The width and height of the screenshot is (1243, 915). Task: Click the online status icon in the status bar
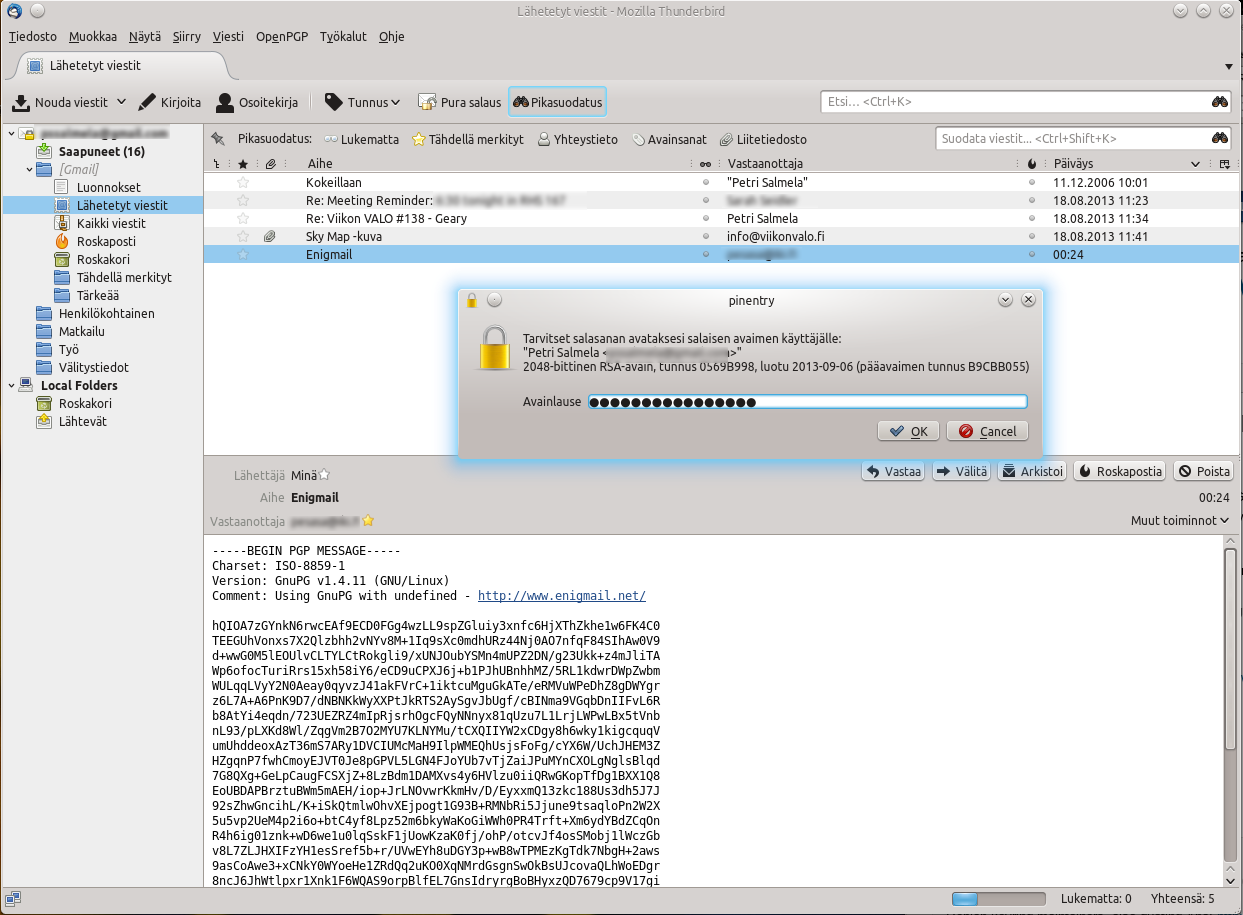click(x=13, y=897)
